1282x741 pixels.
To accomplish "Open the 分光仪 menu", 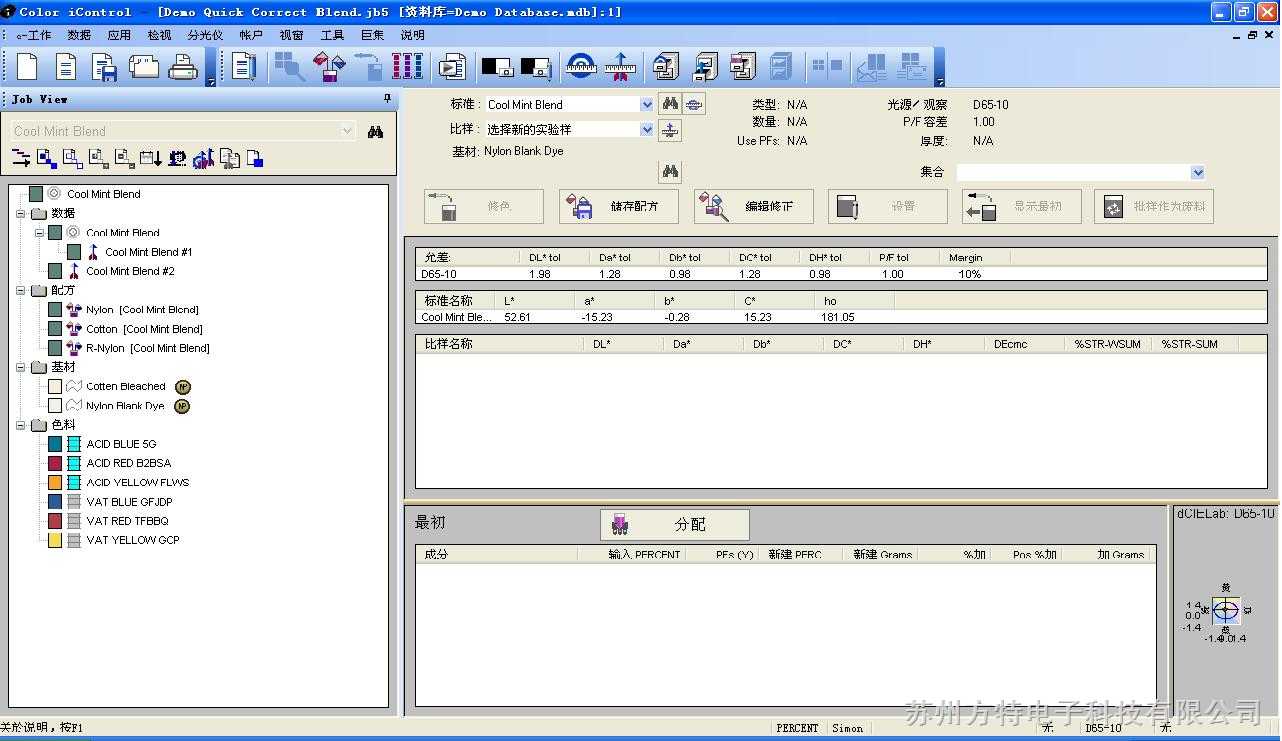I will click(x=205, y=35).
